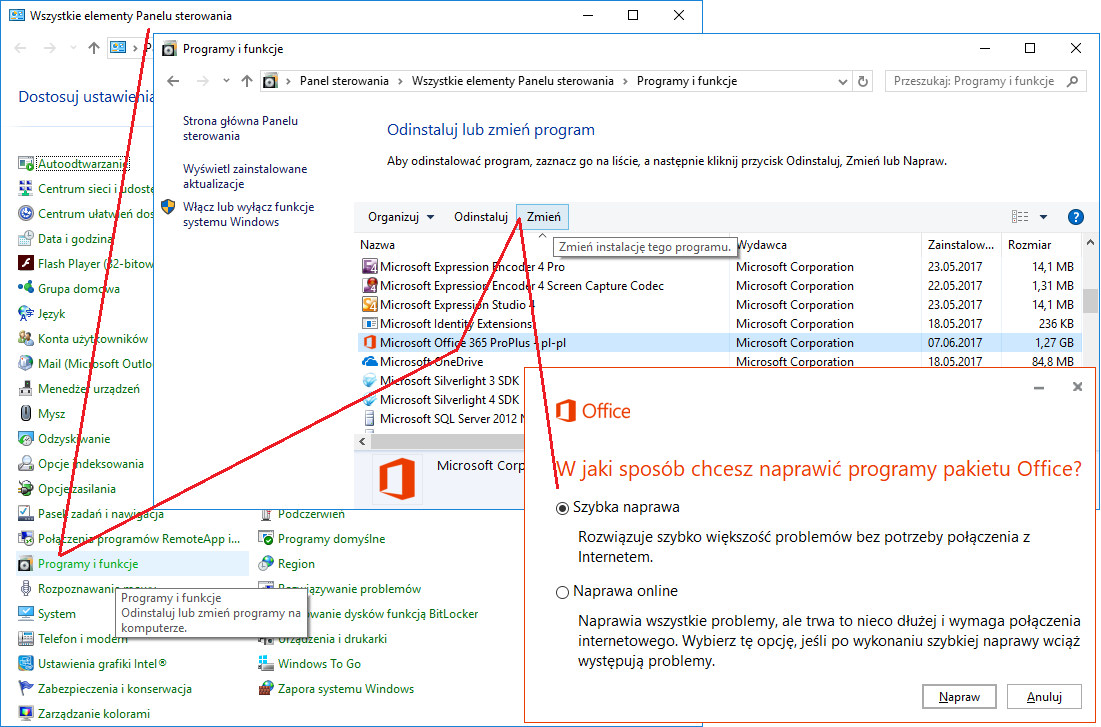Open Wyświetl zainstalowane aktualizacje link
This screenshot has width=1101, height=727.
coord(245,176)
